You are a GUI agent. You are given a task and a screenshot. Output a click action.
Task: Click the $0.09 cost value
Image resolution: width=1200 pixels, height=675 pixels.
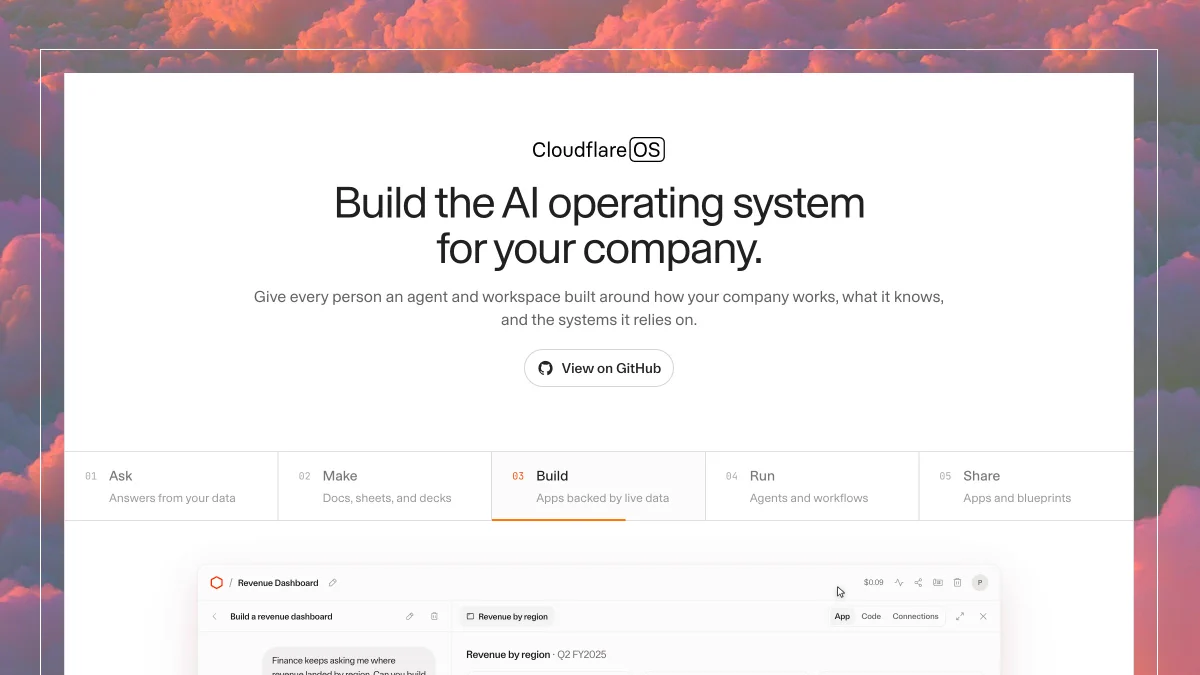(x=873, y=582)
